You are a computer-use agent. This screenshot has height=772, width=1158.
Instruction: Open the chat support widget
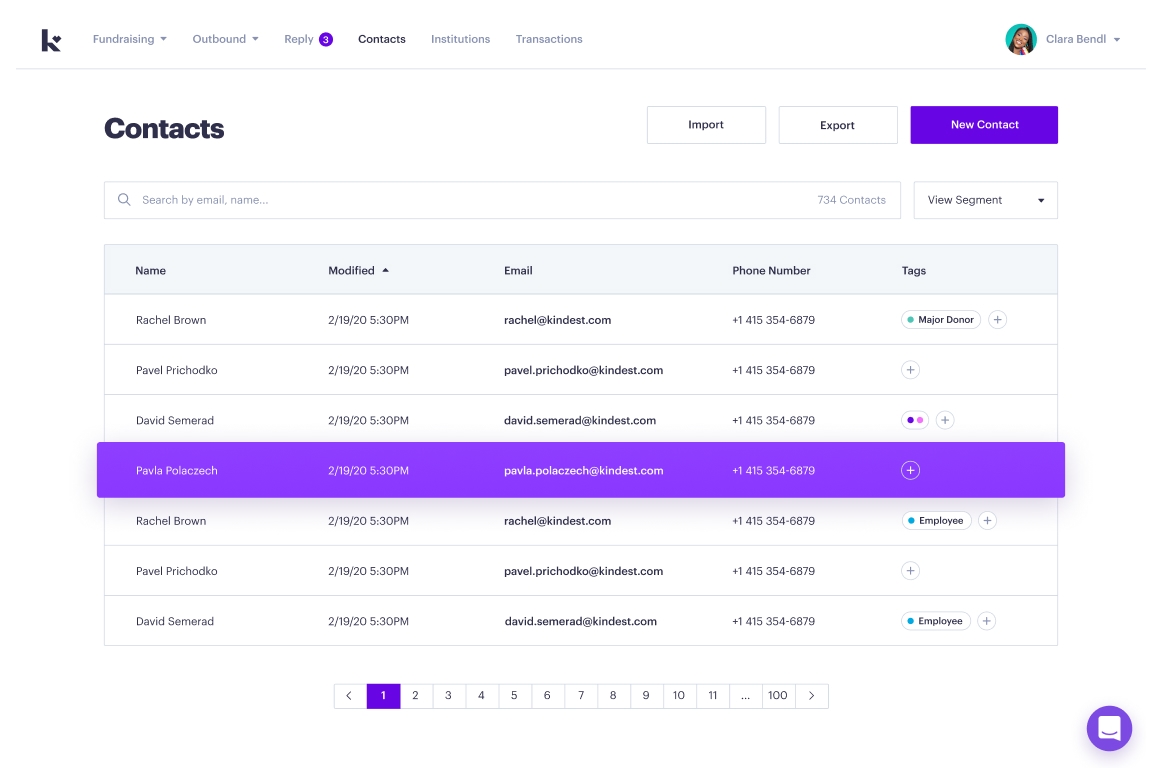1109,728
